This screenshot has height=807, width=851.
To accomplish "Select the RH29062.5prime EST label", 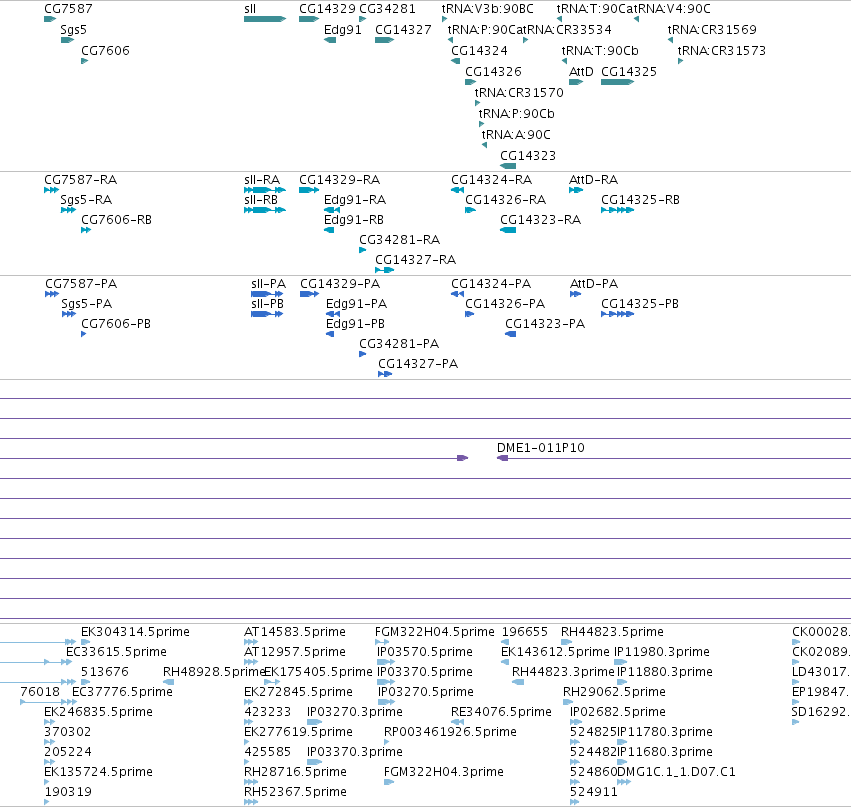I will pos(614,692).
